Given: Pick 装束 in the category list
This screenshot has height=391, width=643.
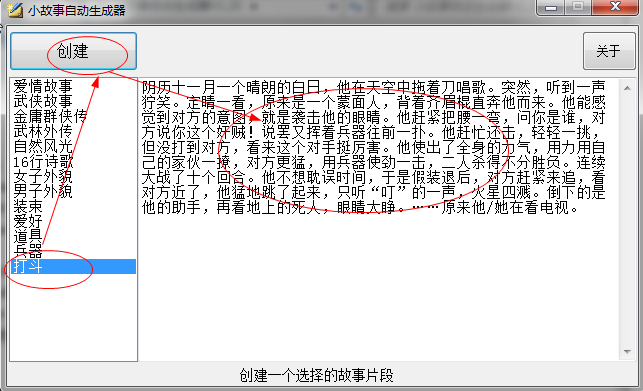Looking at the screenshot, I should click(73, 206).
